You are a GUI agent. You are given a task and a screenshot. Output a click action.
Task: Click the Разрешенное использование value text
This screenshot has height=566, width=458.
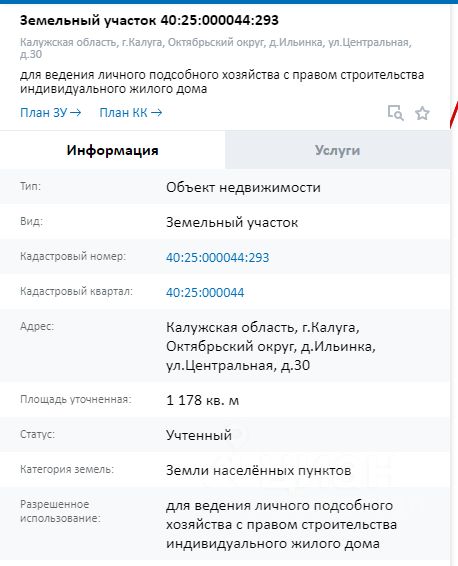281,524
